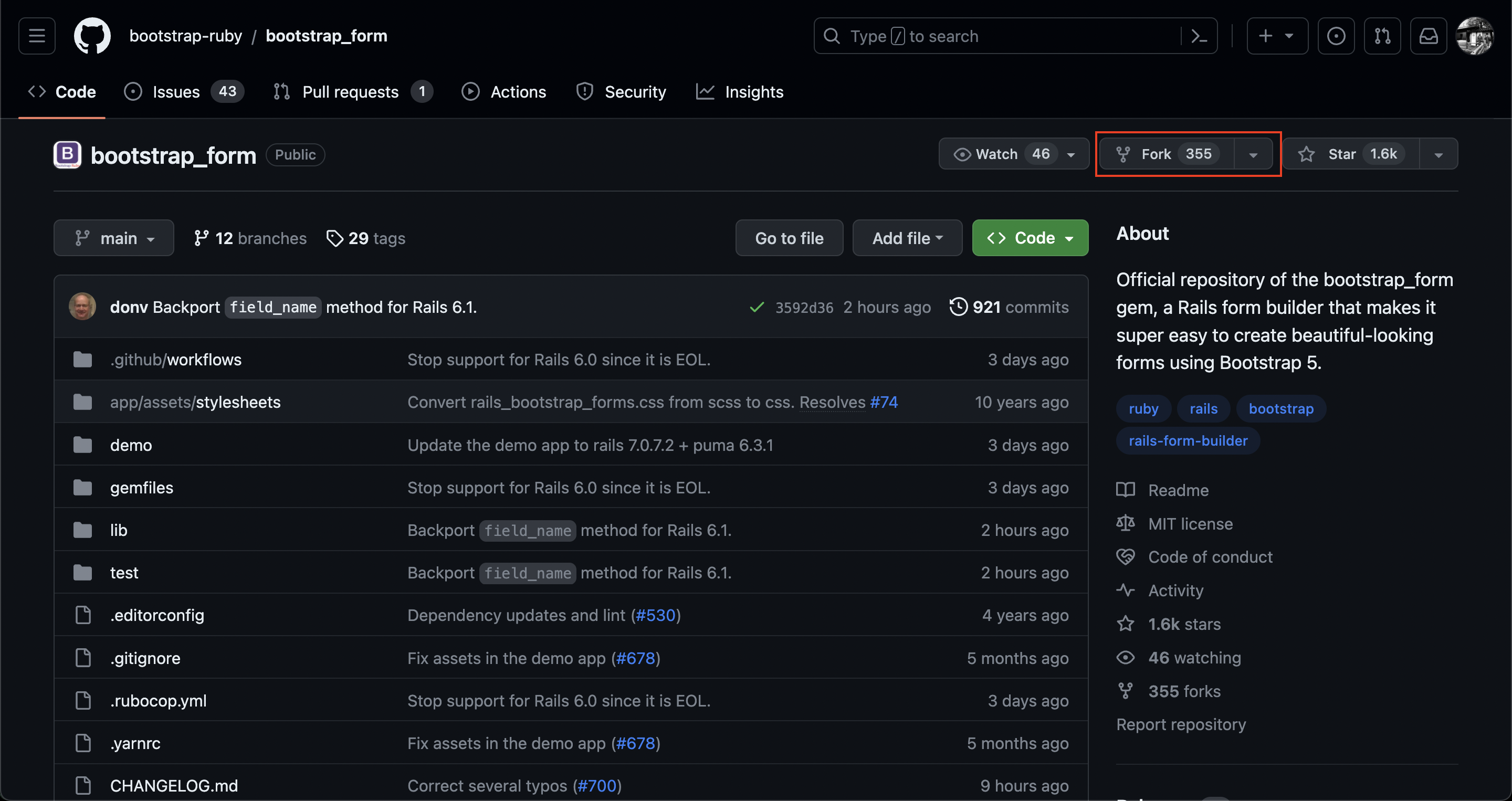The width and height of the screenshot is (1512, 801).
Task: Click the green commit status checkmark
Action: [x=757, y=307]
